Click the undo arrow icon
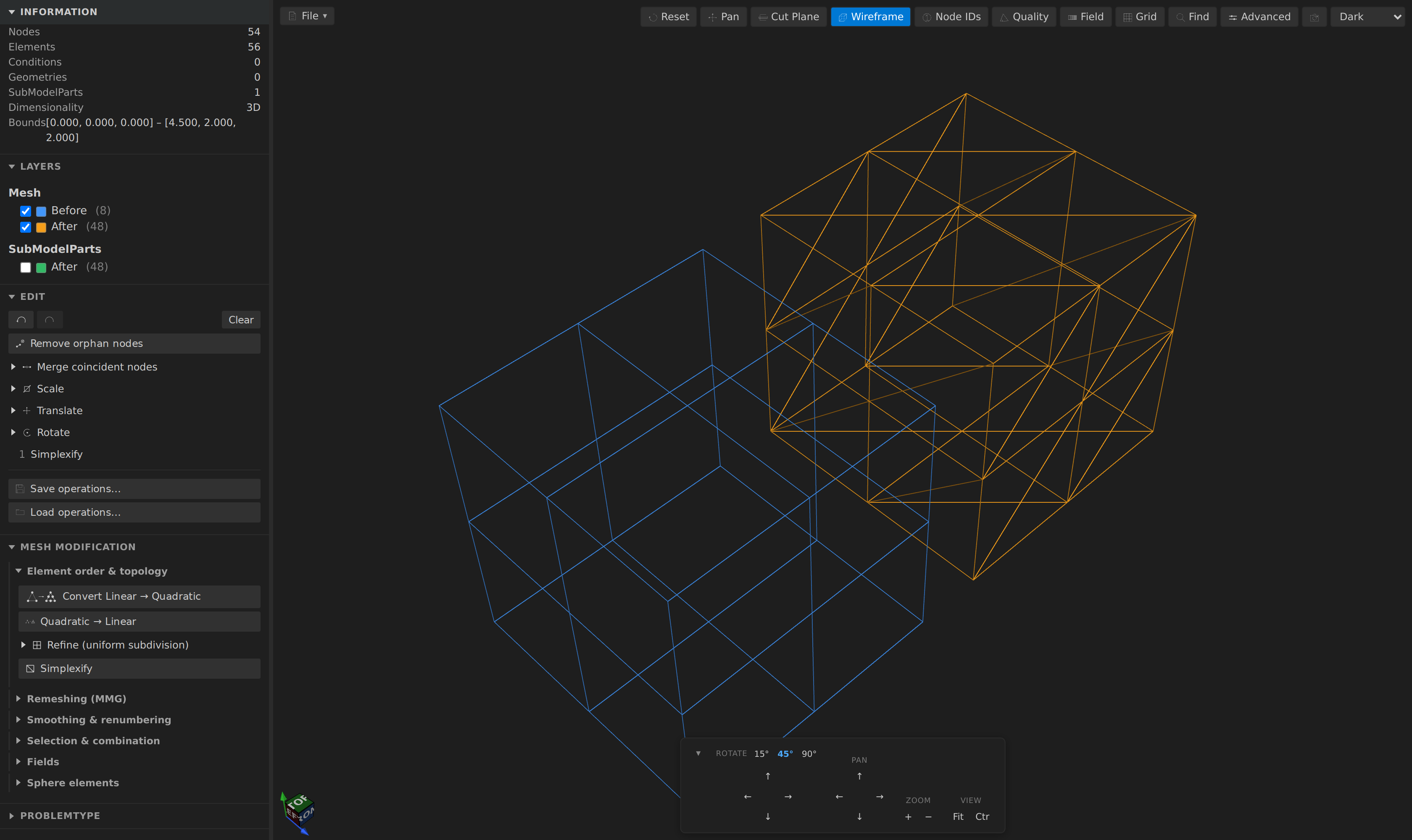1412x840 pixels. tap(21, 320)
